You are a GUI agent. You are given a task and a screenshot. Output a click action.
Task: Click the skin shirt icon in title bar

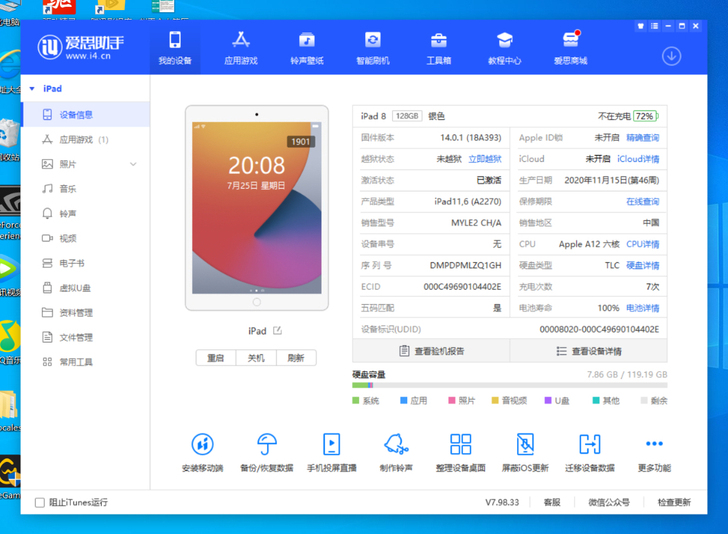[641, 26]
